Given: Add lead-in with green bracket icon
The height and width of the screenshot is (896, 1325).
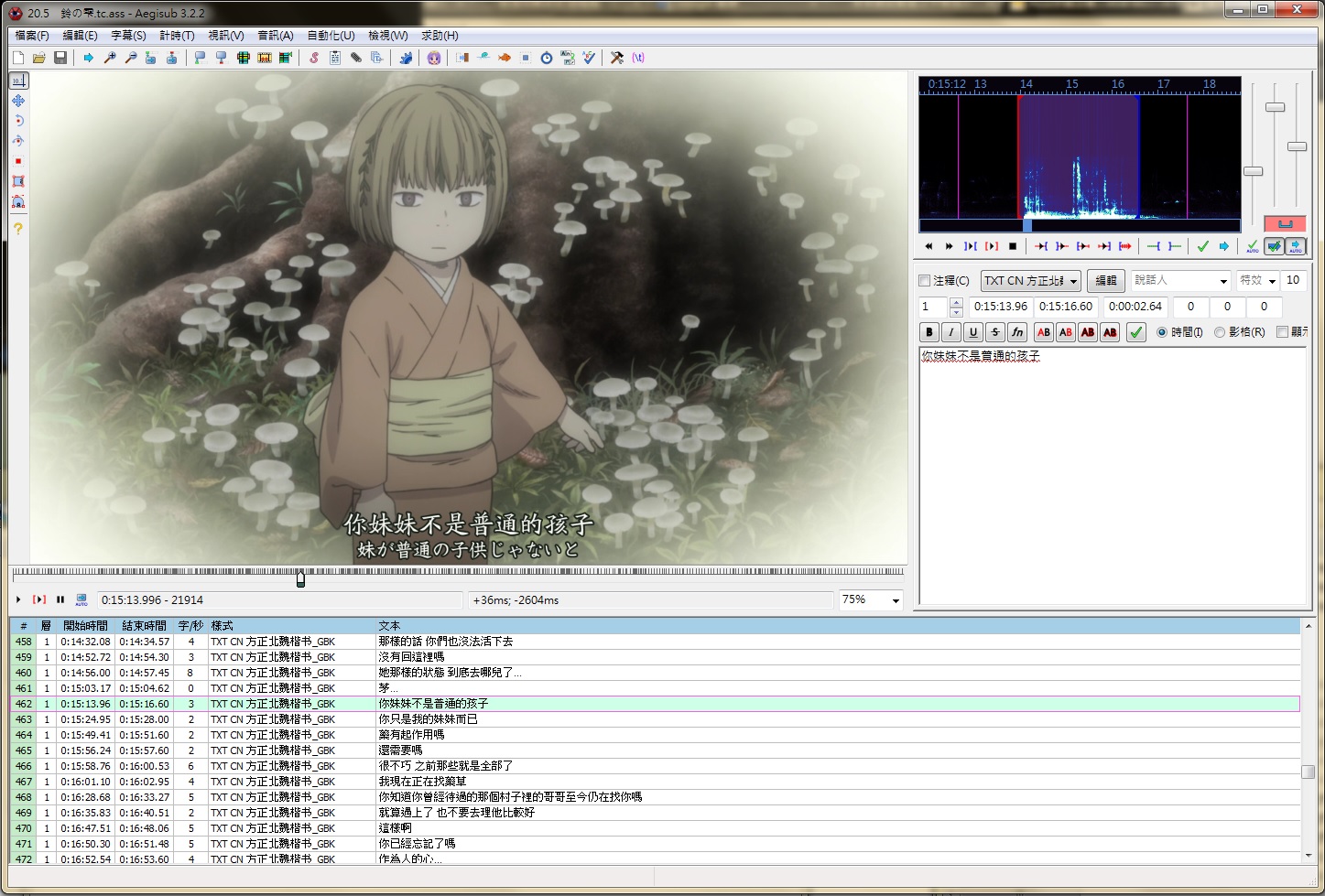Looking at the screenshot, I should [x=1154, y=246].
